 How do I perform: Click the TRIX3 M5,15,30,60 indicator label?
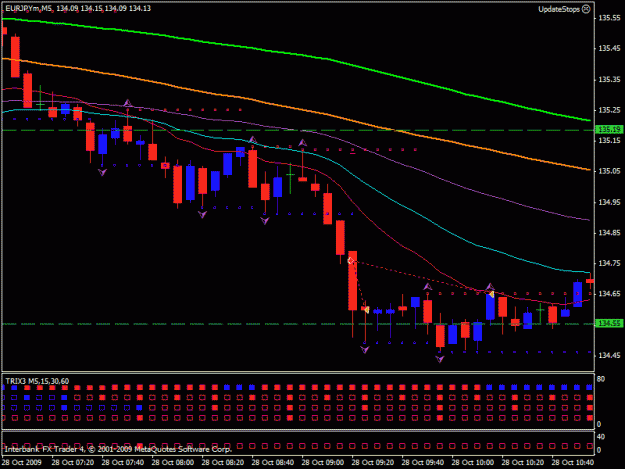click(37, 381)
